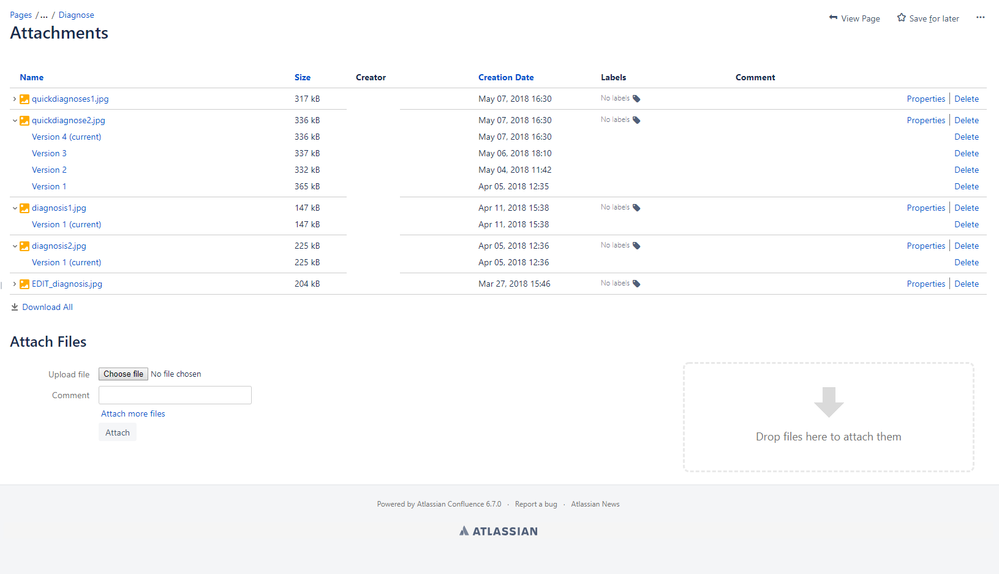Open Atlassian News footer link

(x=595, y=504)
